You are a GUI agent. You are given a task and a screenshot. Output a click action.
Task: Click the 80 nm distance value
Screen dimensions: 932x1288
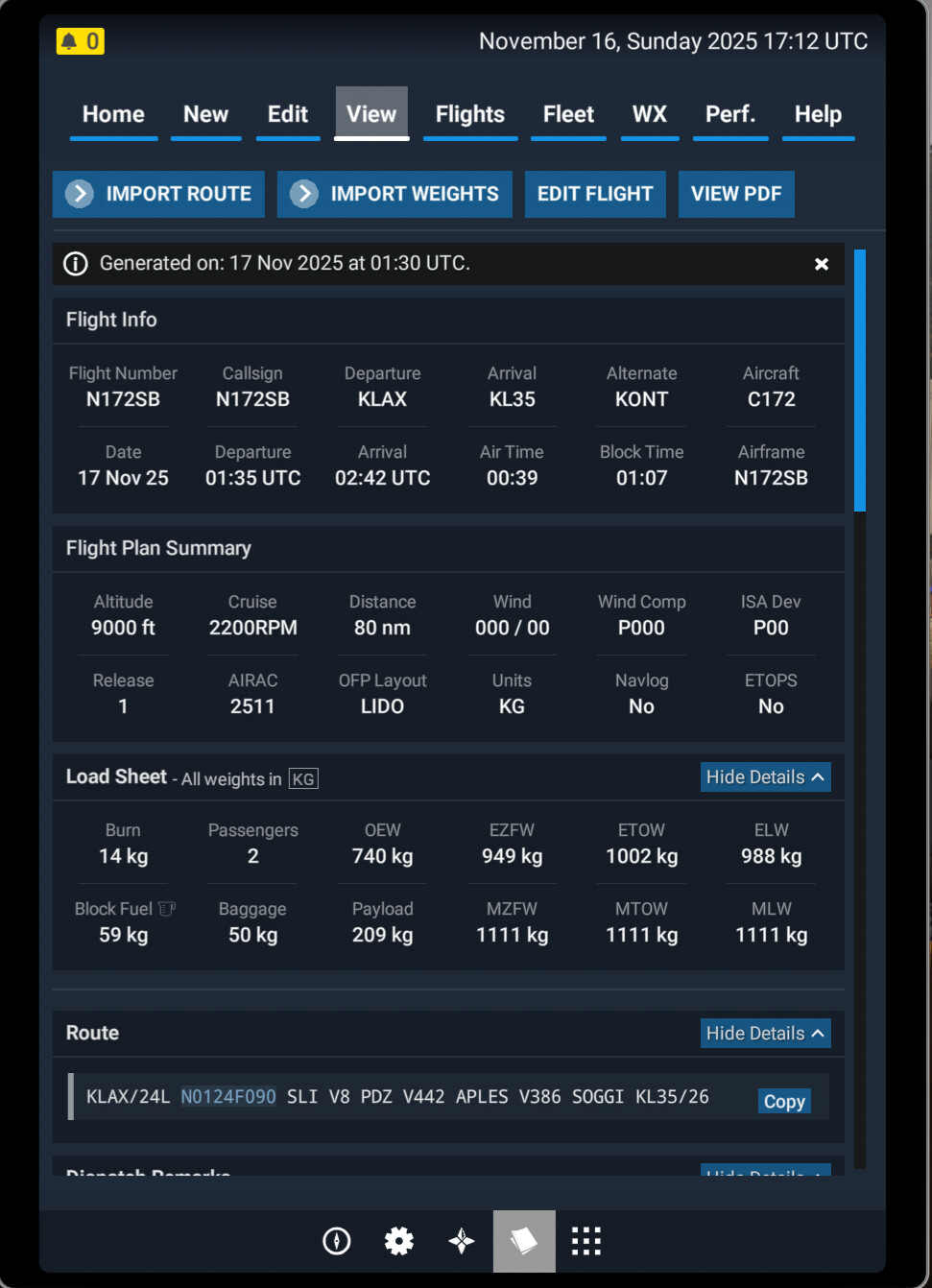coord(382,628)
